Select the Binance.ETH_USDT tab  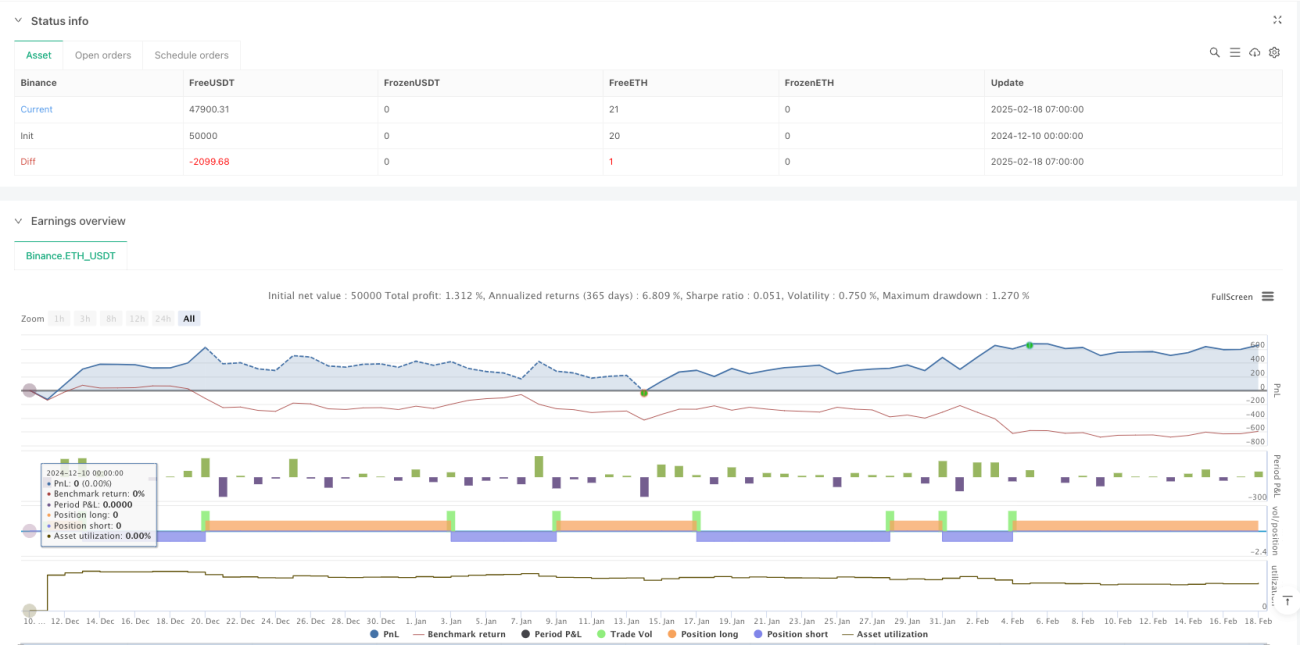click(x=70, y=257)
